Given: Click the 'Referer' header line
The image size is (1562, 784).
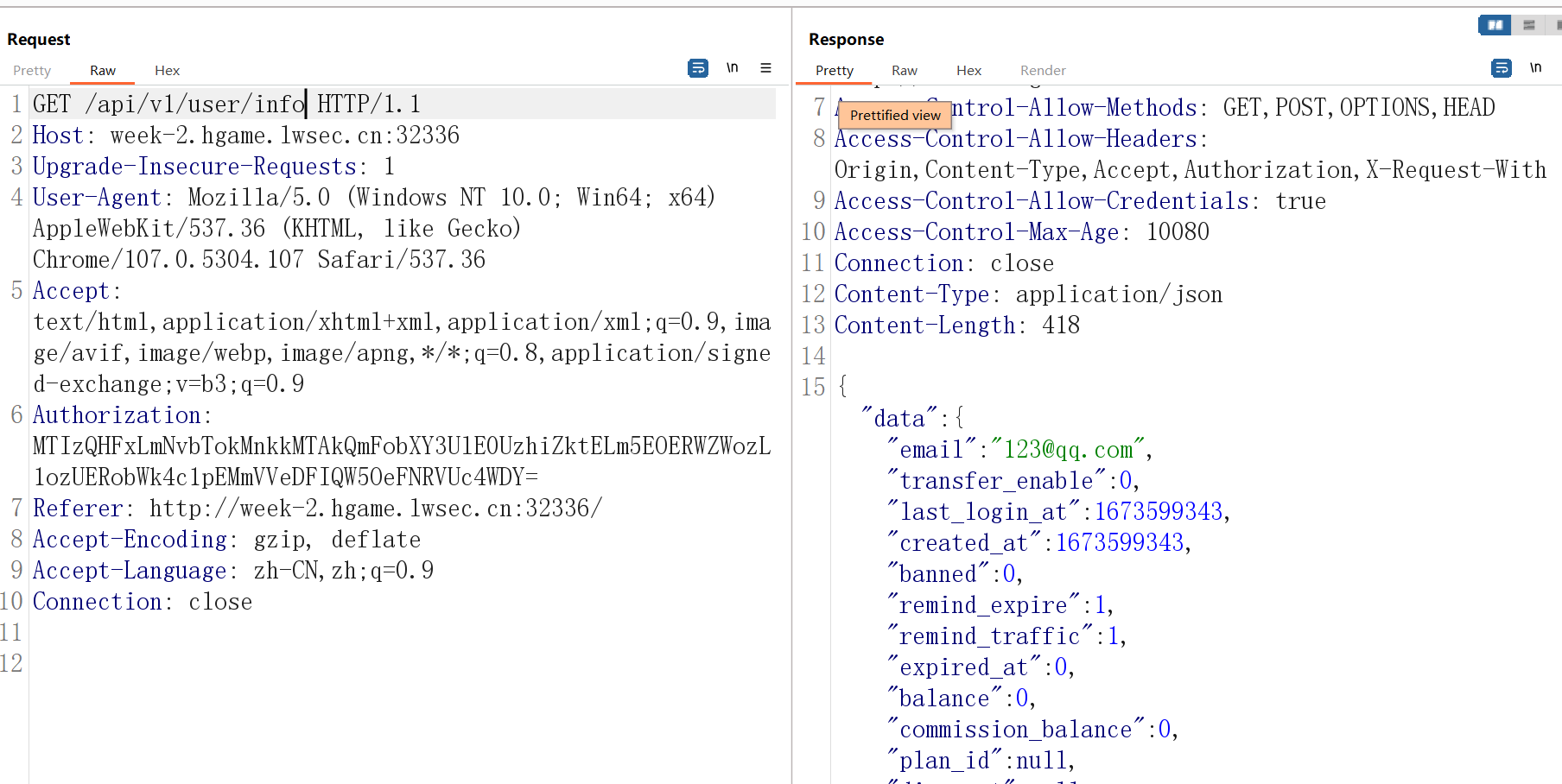Looking at the screenshot, I should [317, 509].
